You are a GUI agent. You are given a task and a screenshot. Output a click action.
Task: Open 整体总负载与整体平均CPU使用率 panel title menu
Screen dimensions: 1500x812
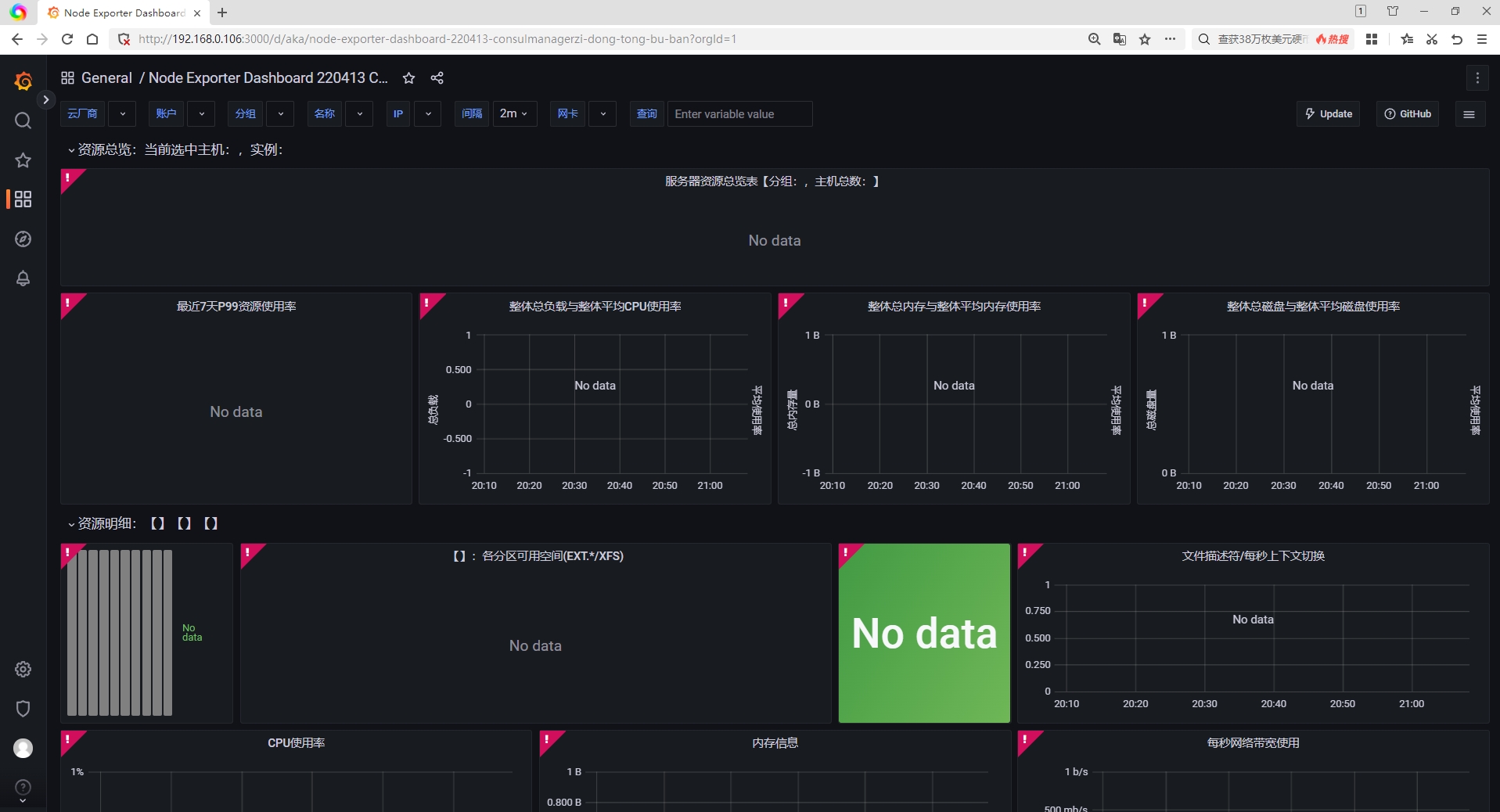pos(595,306)
